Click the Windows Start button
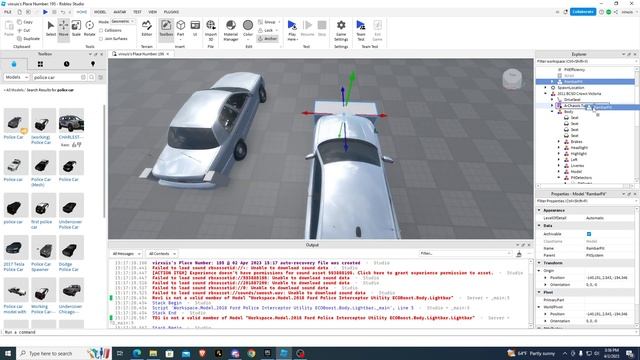 8,353
